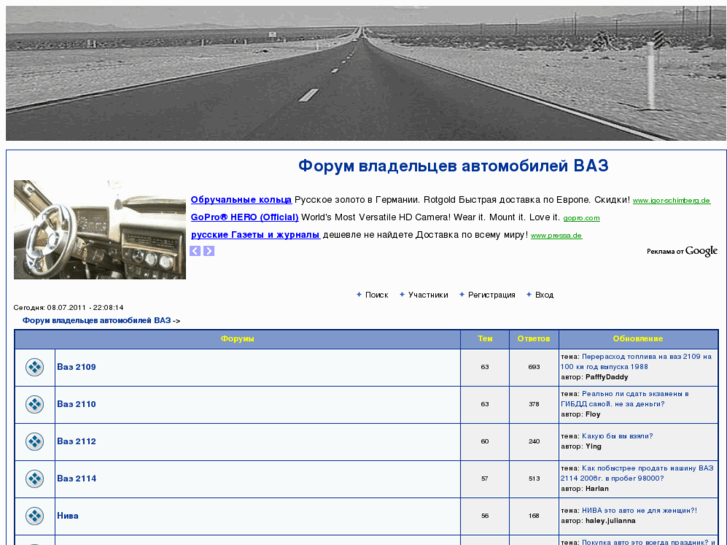Screen dimensions: 727x545
Task: Click the forum icon beside Нива
Action: (x=35, y=516)
